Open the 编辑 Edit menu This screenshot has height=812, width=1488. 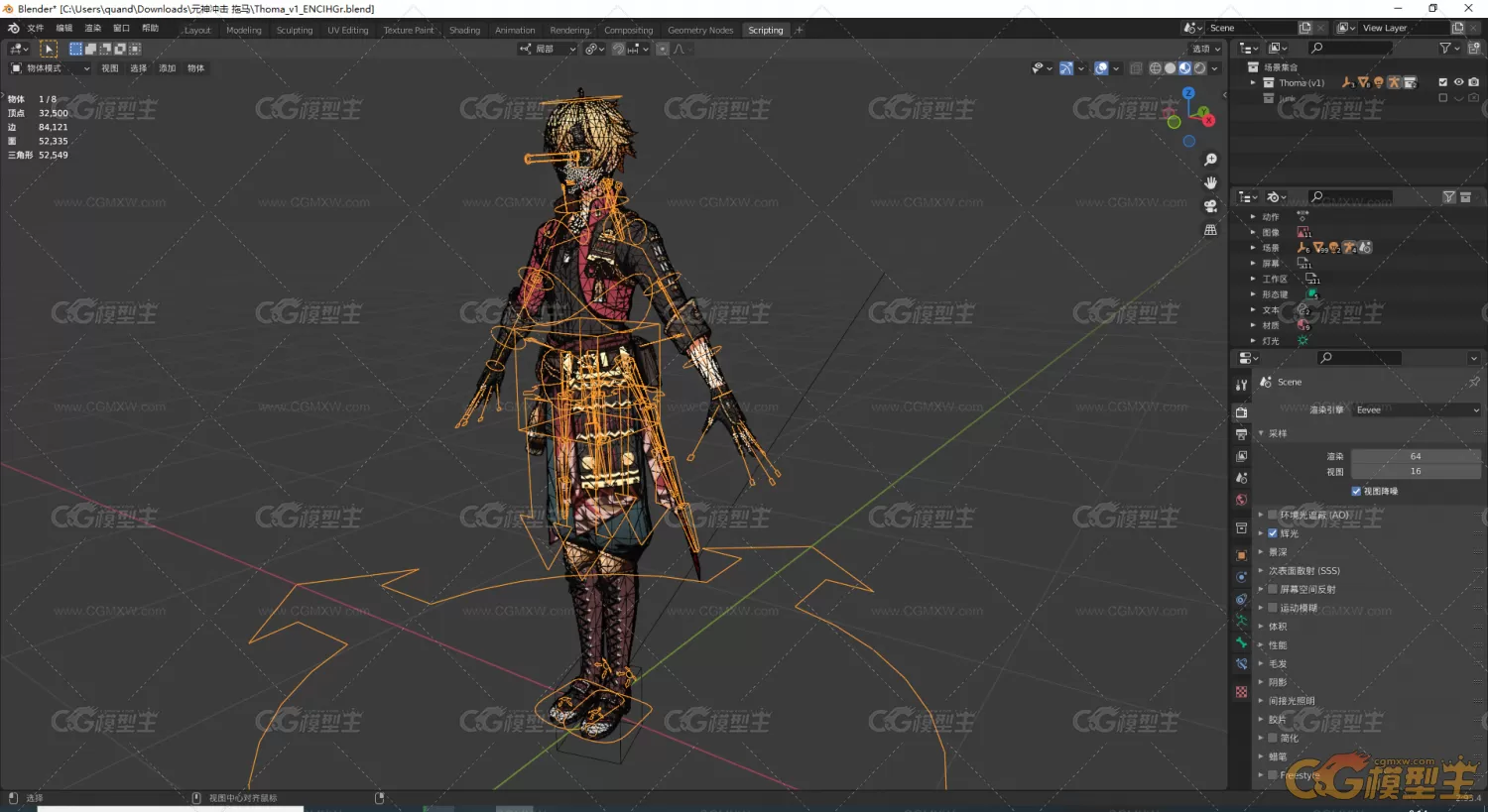[x=64, y=29]
